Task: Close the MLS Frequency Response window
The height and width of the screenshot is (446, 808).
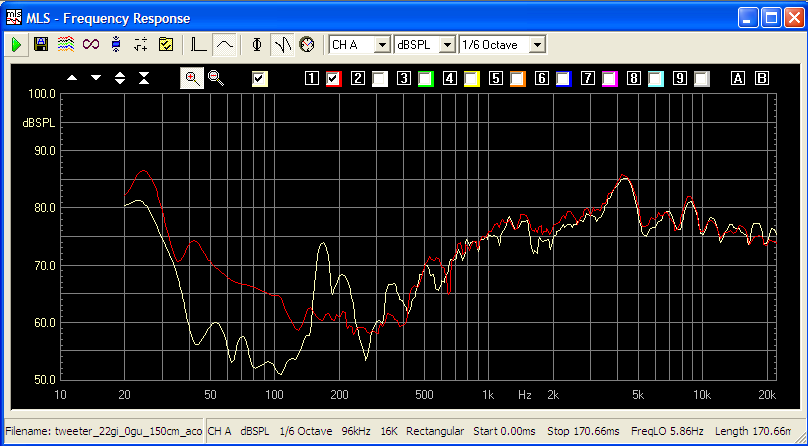Action: coord(795,18)
